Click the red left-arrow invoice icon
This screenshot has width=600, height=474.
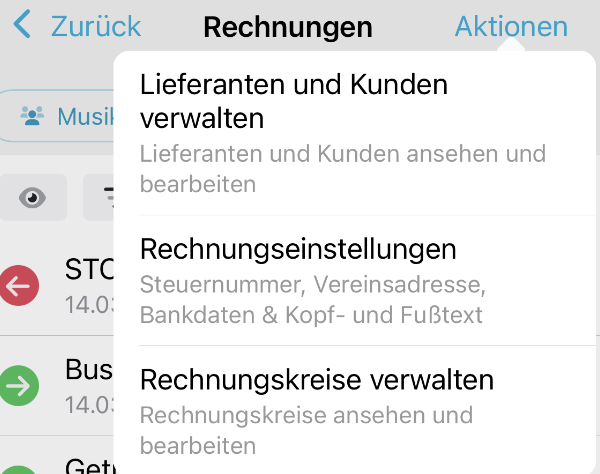(19, 285)
